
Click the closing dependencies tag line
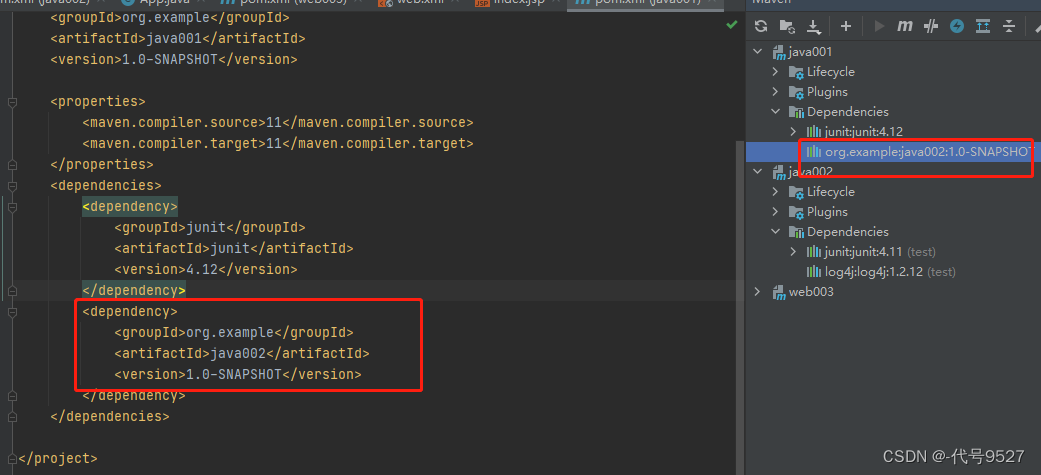[110, 417]
